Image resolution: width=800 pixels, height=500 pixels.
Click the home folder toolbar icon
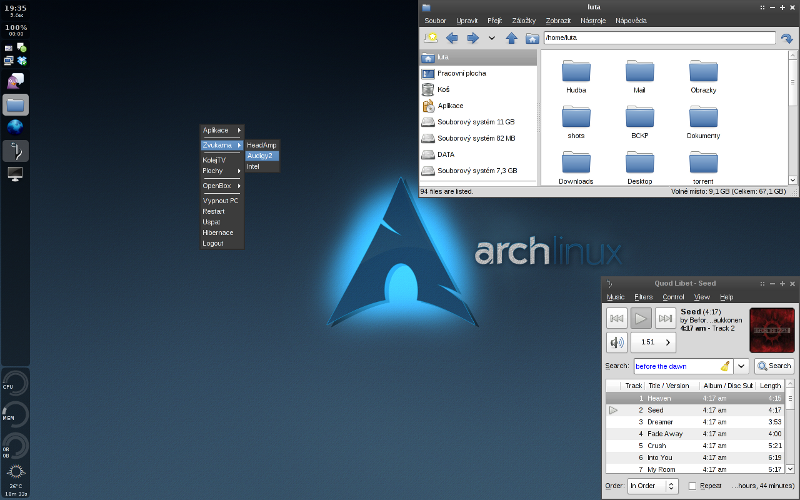[x=532, y=38]
